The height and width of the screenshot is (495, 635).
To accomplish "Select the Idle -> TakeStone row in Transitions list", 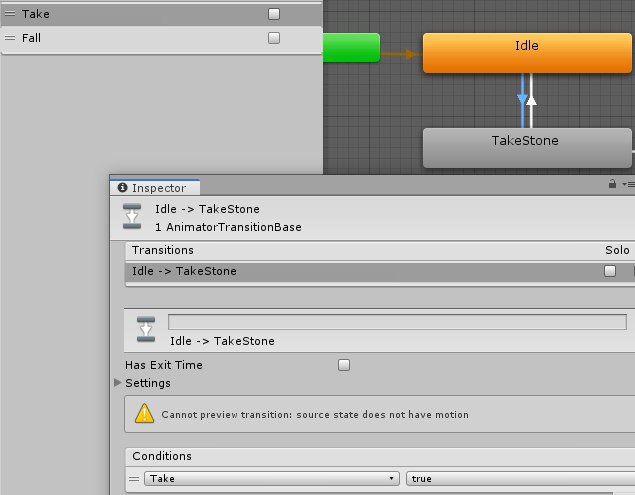I will [380, 271].
